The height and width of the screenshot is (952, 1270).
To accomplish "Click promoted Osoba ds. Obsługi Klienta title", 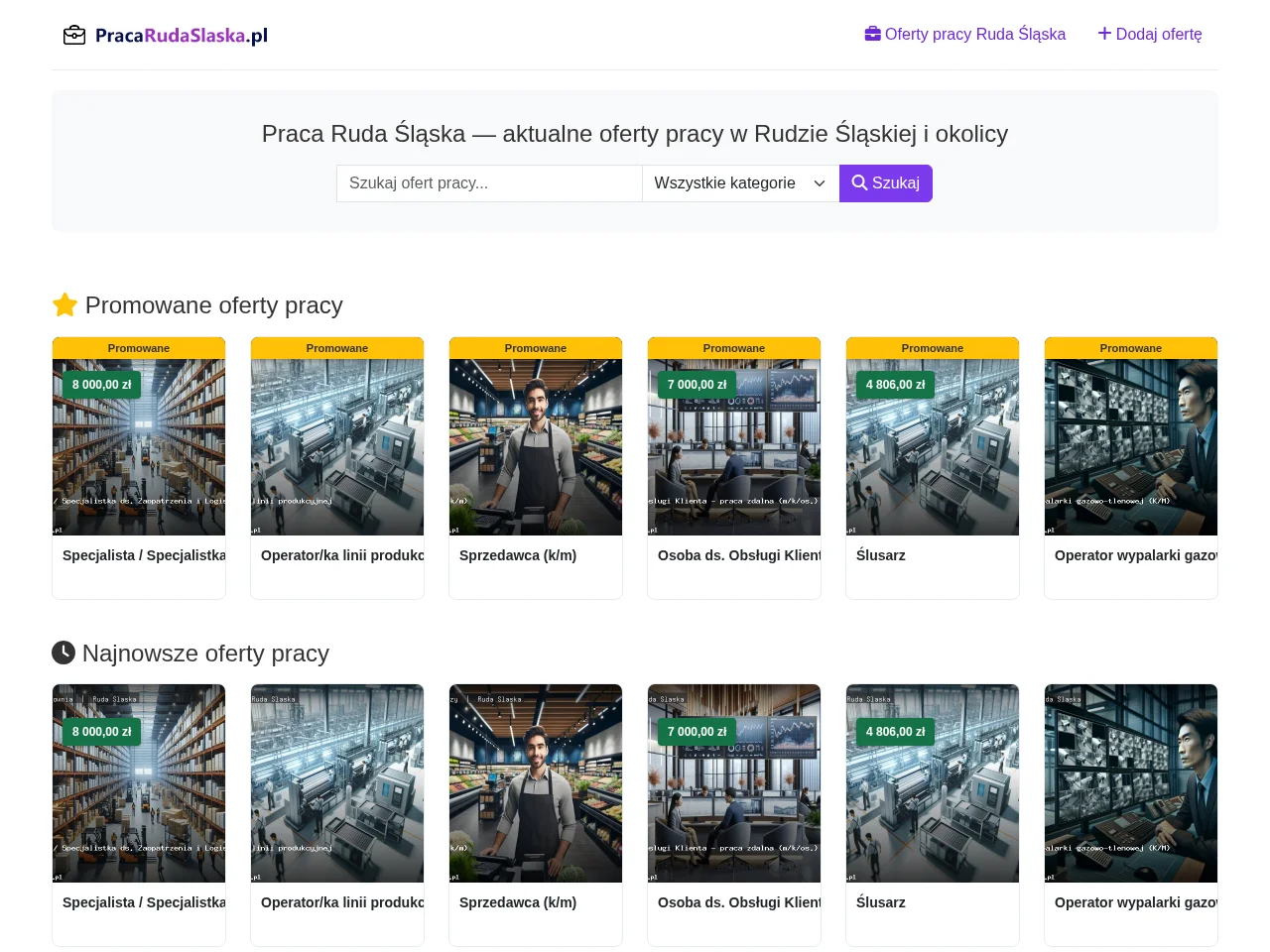I will click(739, 555).
